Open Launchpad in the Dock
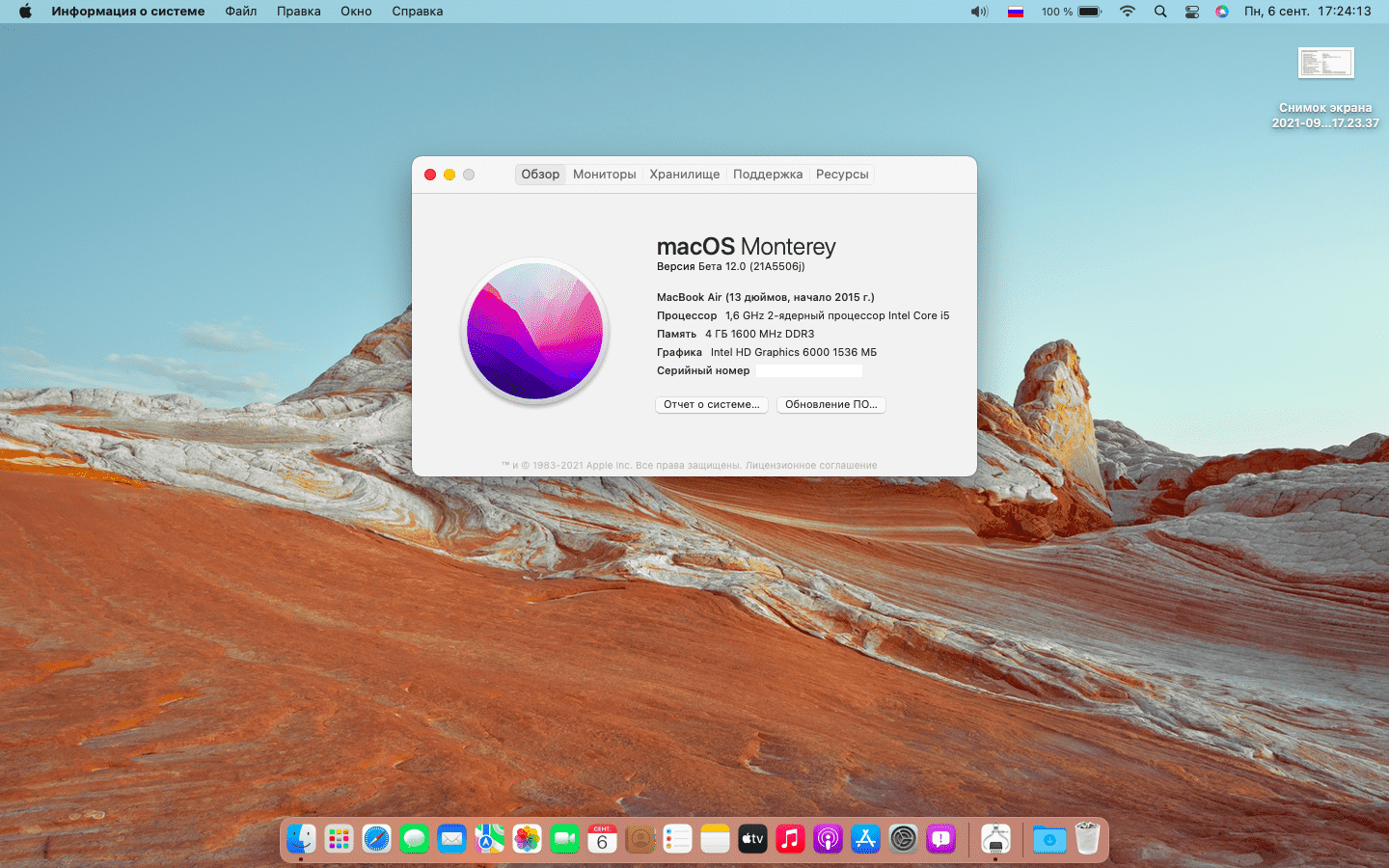The image size is (1389, 868). point(339,839)
